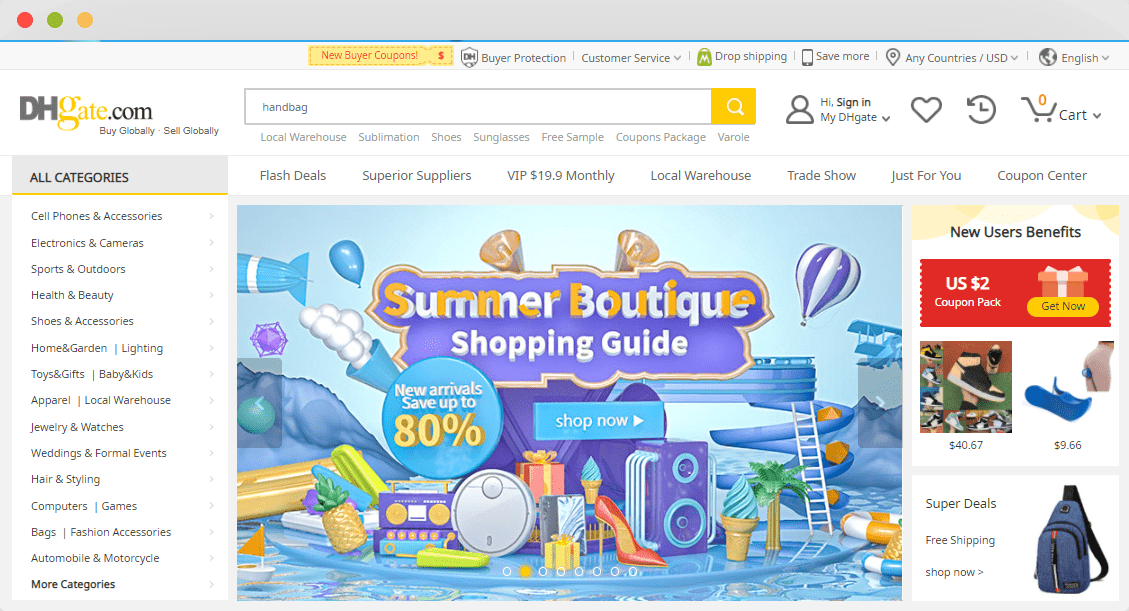
Task: Expand Cell Phones & Accessories category arrow
Action: 211,216
